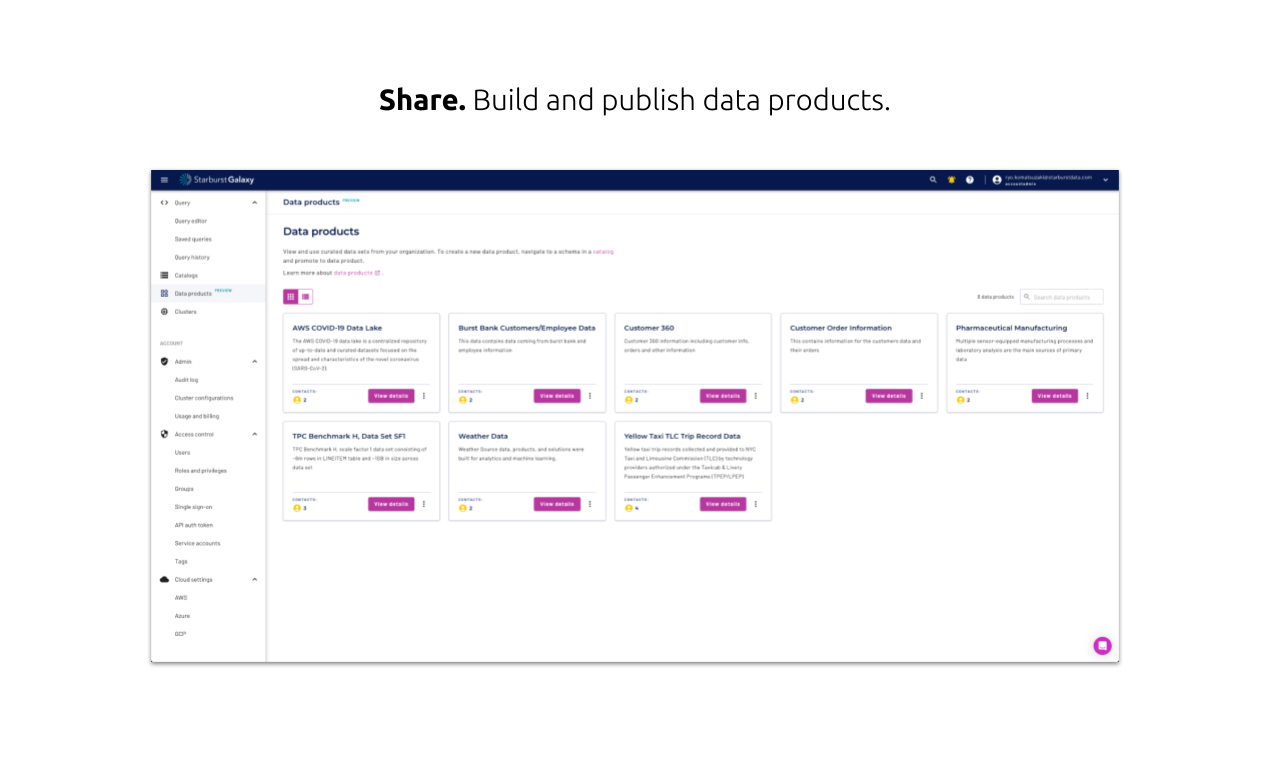The image size is (1270, 760).
Task: Follow the data products documentation link
Action: 357,273
